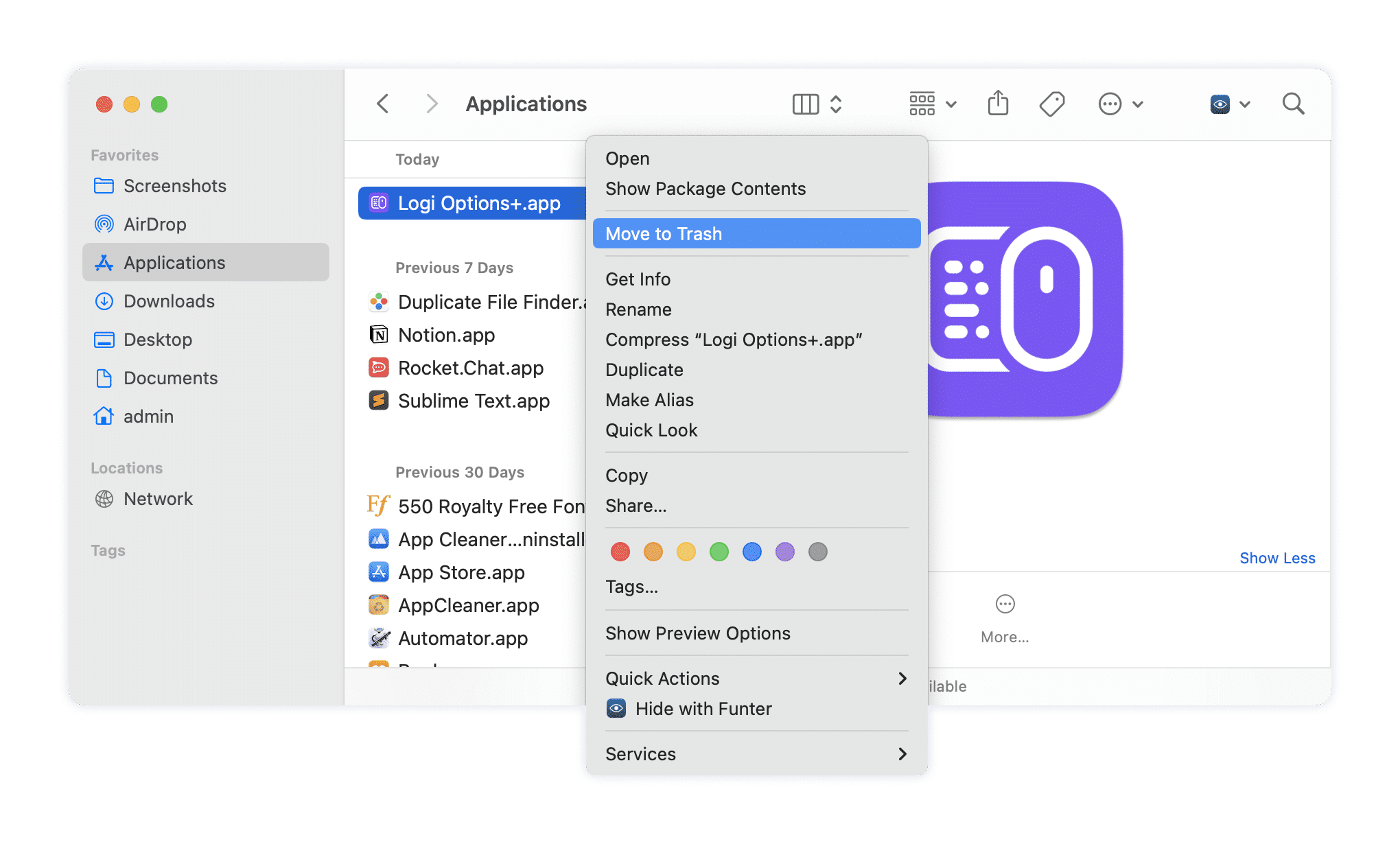This screenshot has height=844, width=1400.
Task: Switch to Column view via the toolbar icon
Action: click(804, 104)
